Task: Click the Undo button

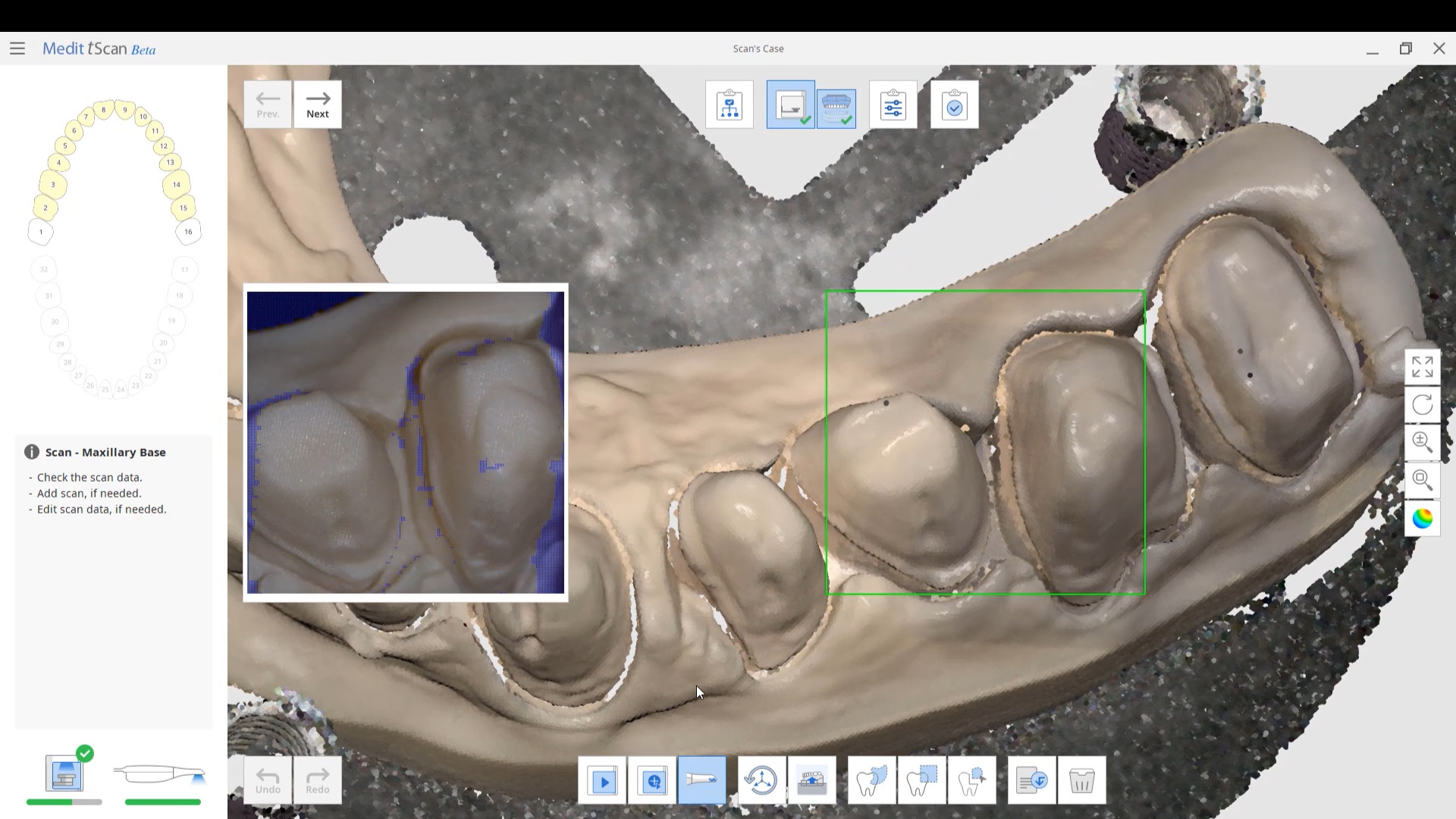Action: [268, 780]
